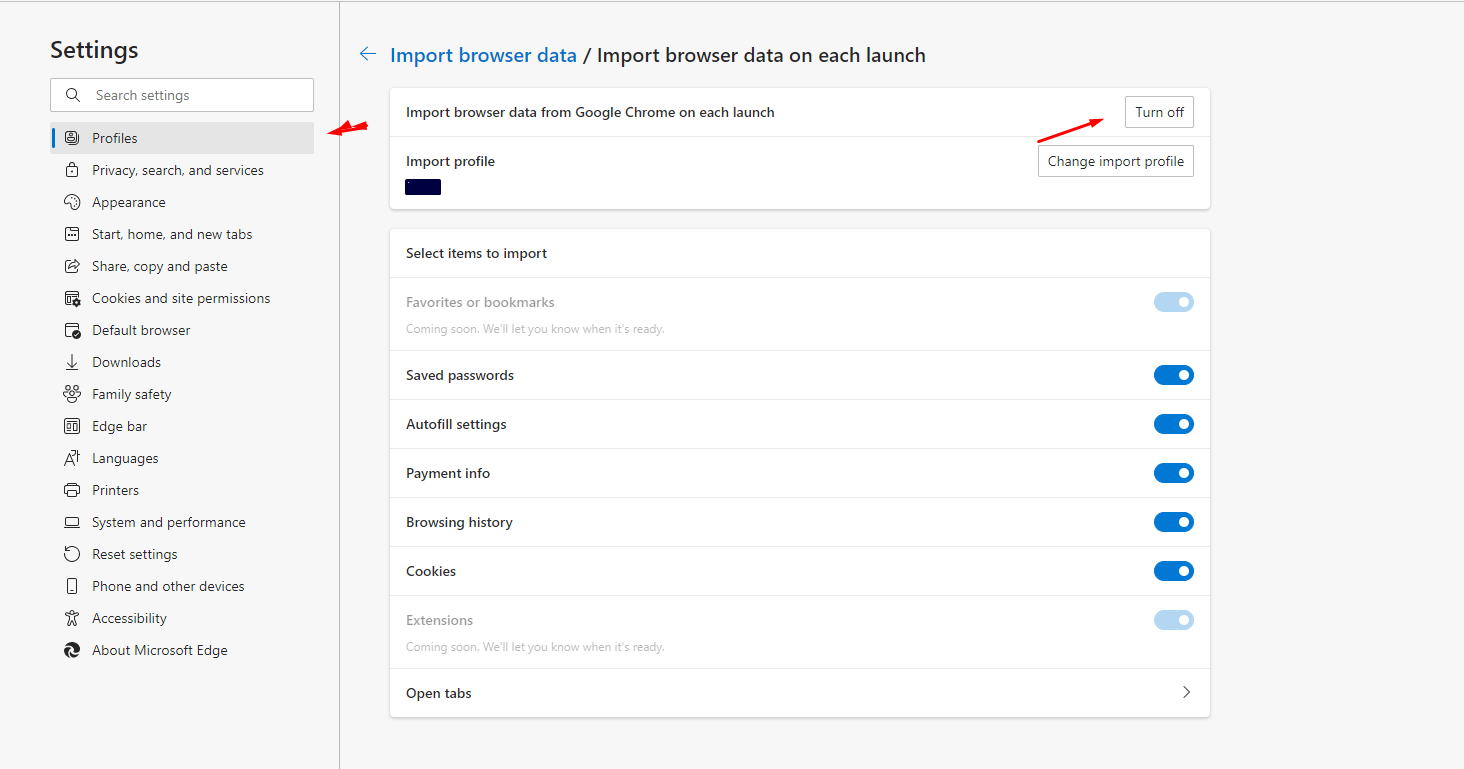Click the Downloads arrow icon
The width and height of the screenshot is (1464, 769).
[71, 362]
